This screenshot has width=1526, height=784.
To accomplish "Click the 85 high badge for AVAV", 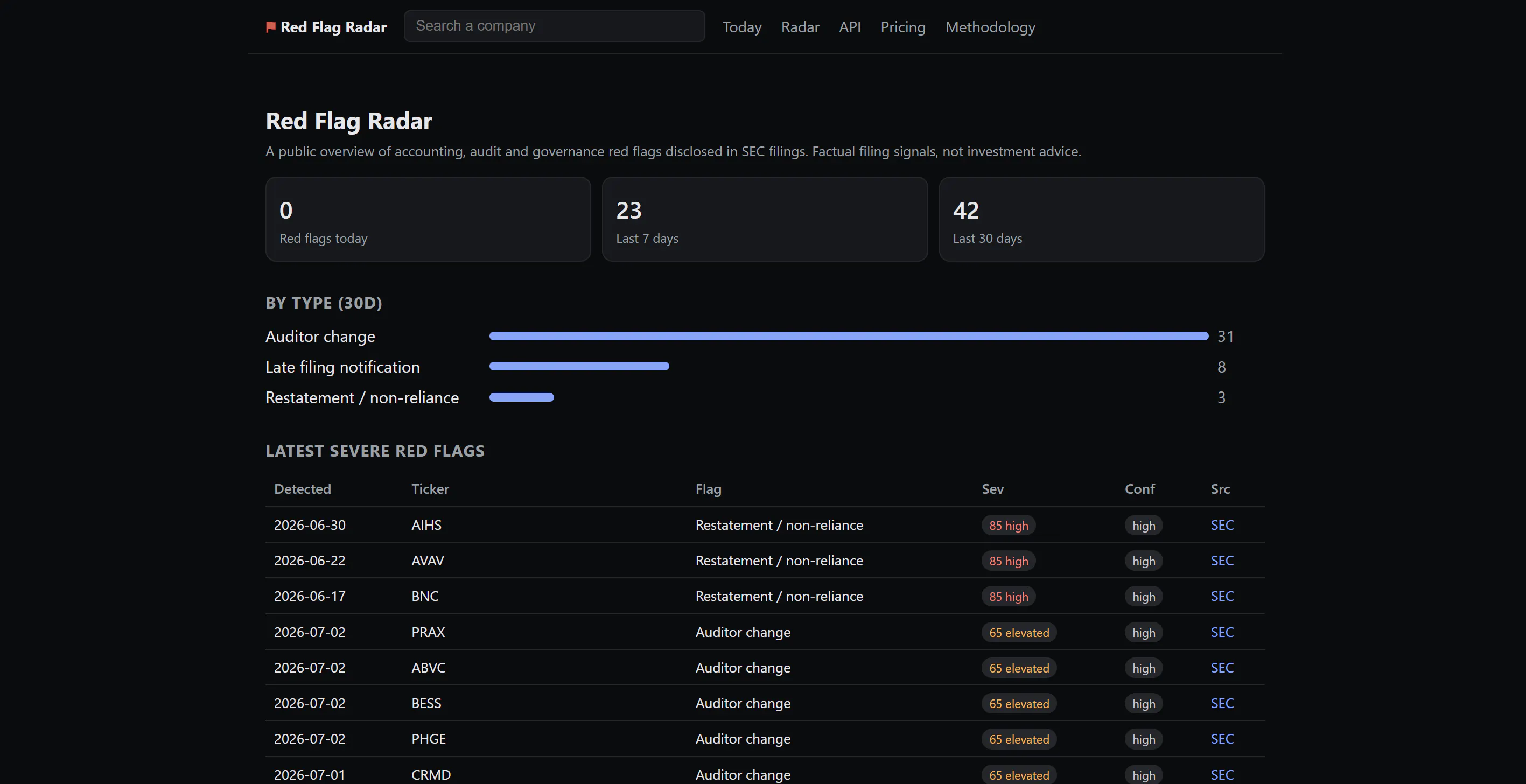I will (1008, 561).
